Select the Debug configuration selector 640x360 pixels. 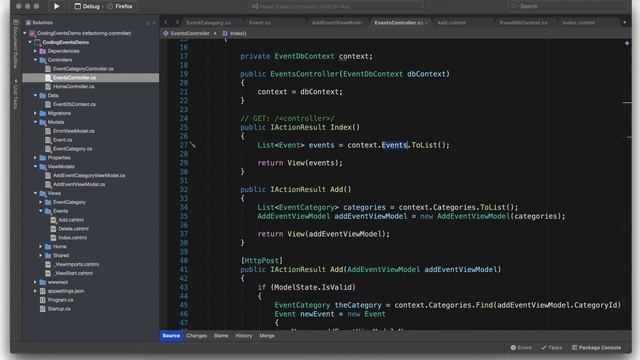(87, 6)
